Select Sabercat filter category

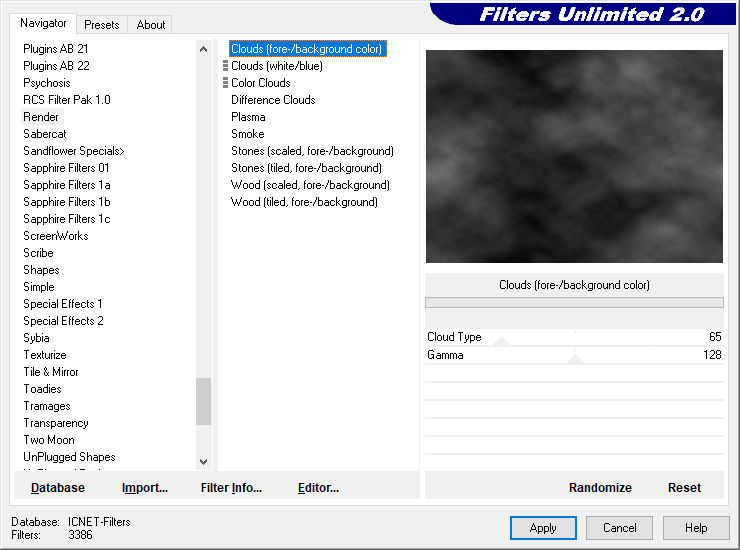tap(45, 134)
